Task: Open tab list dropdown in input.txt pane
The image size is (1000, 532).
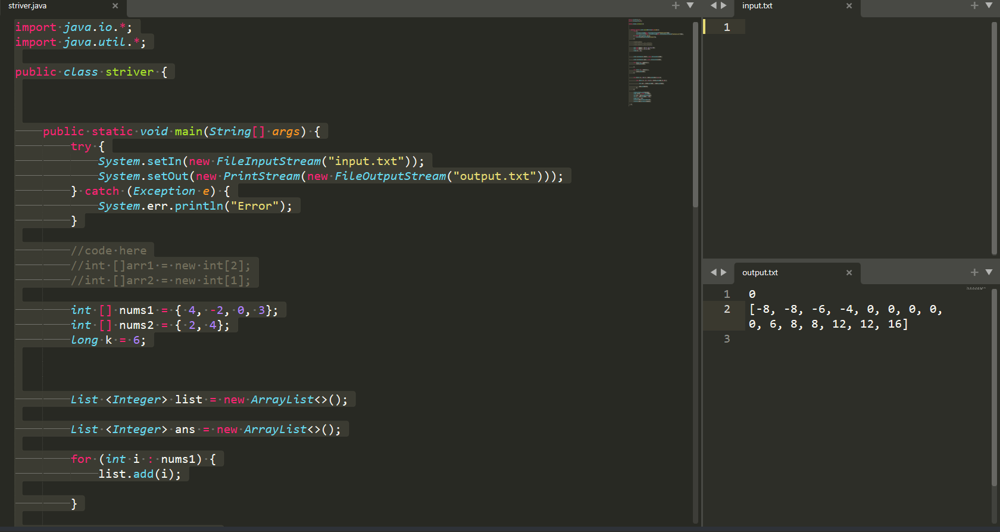Action: [989, 6]
